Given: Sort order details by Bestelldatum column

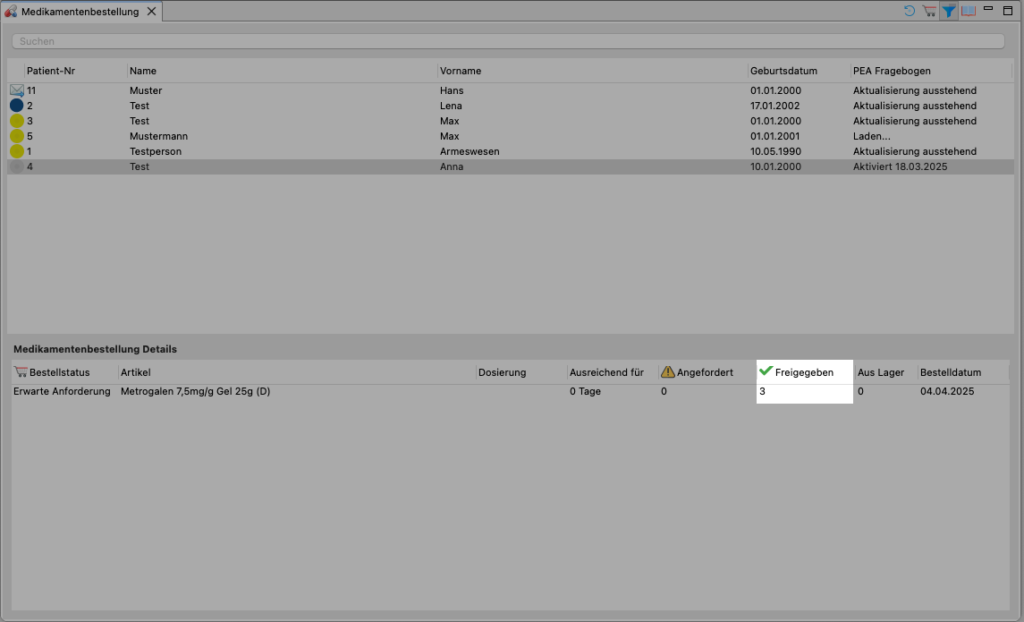Looking at the screenshot, I should (x=950, y=372).
